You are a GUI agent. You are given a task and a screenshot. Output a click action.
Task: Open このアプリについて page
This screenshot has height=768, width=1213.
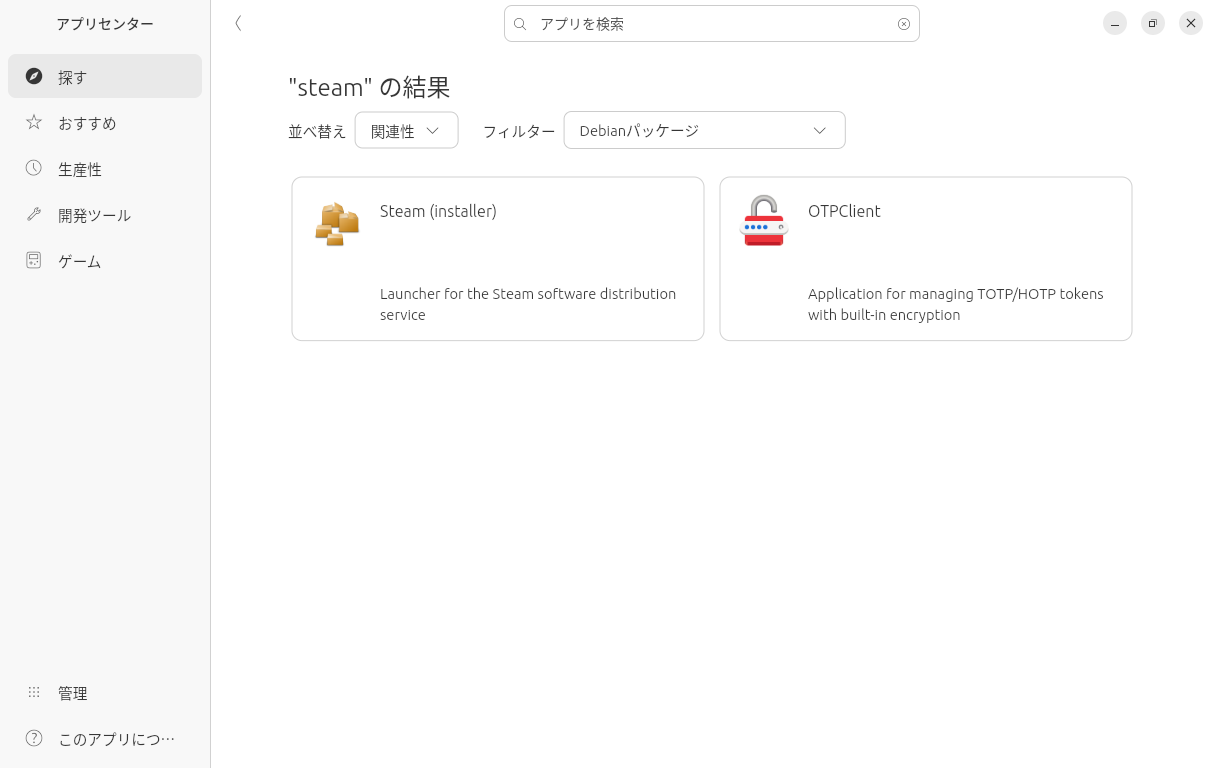click(105, 738)
